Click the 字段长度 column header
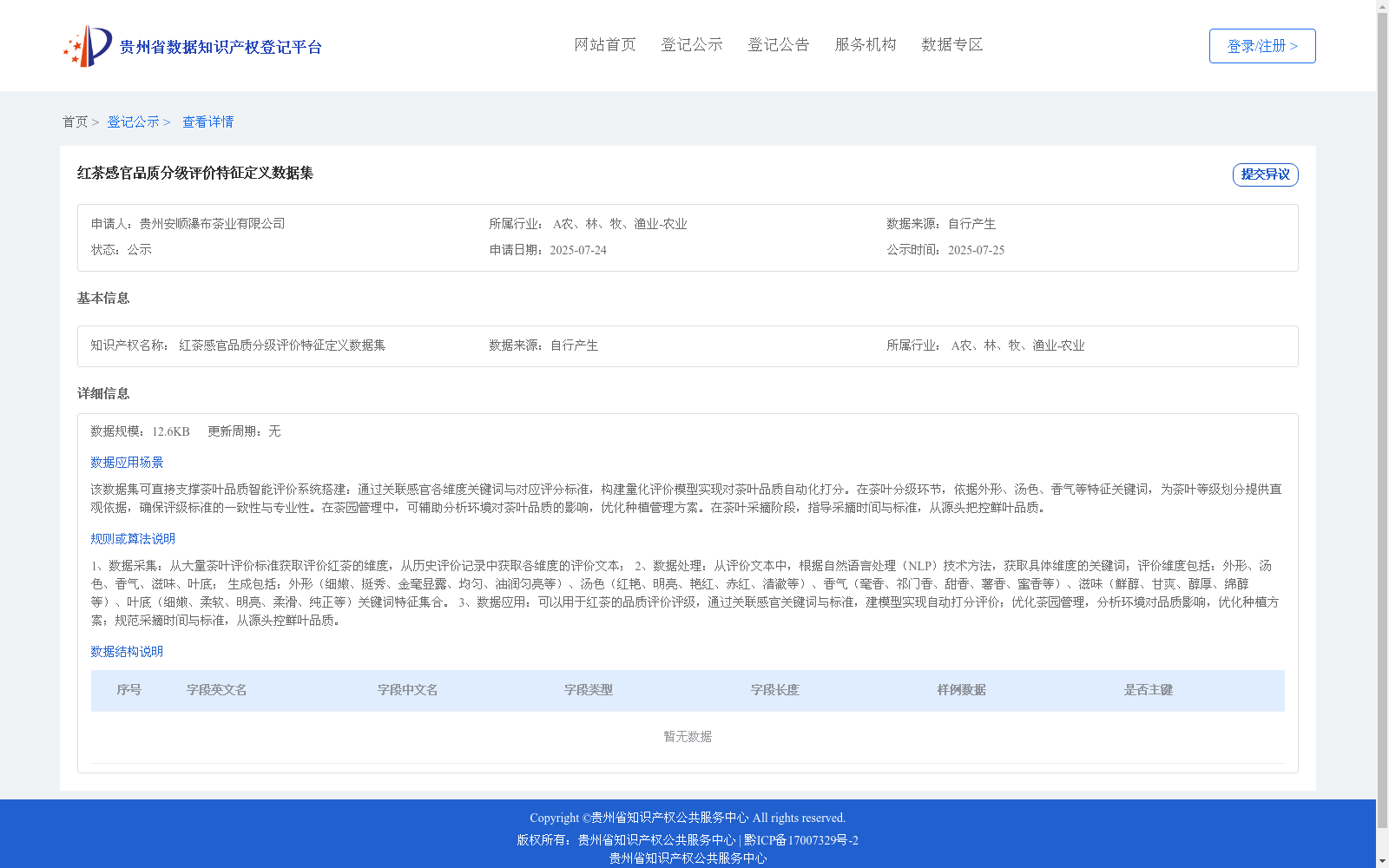This screenshot has width=1389, height=868. (775, 690)
